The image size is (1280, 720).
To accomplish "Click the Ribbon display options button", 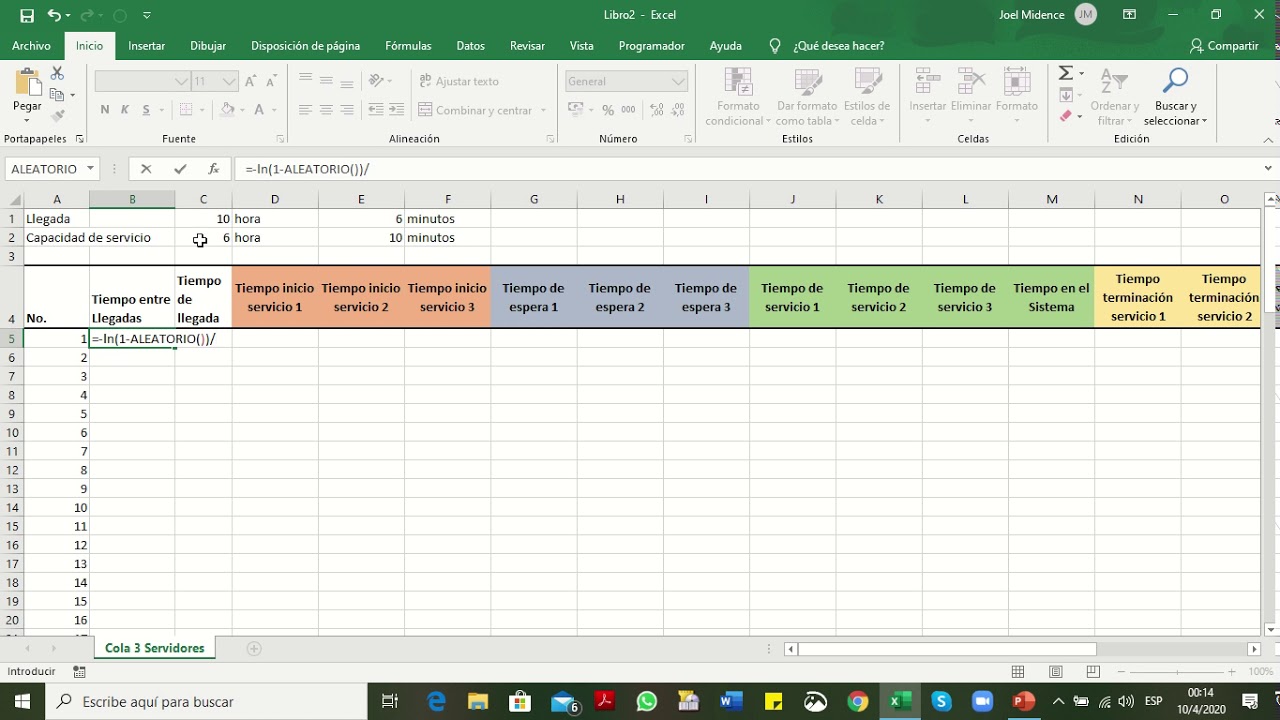I will [1129, 15].
